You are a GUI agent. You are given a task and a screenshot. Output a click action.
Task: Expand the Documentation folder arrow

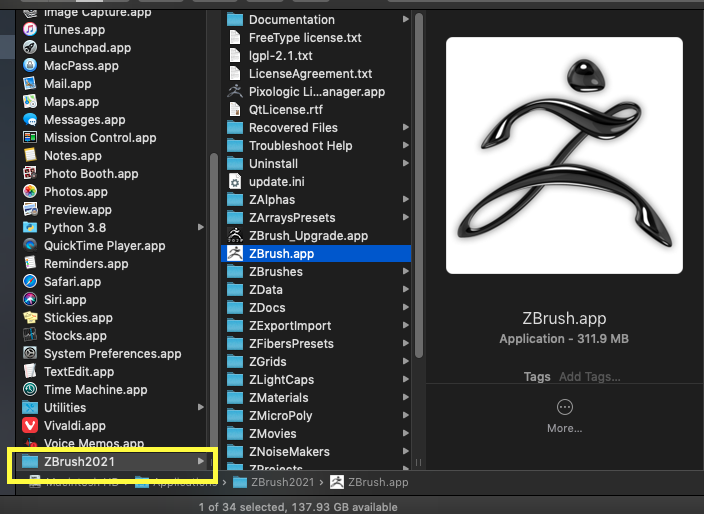[405, 19]
